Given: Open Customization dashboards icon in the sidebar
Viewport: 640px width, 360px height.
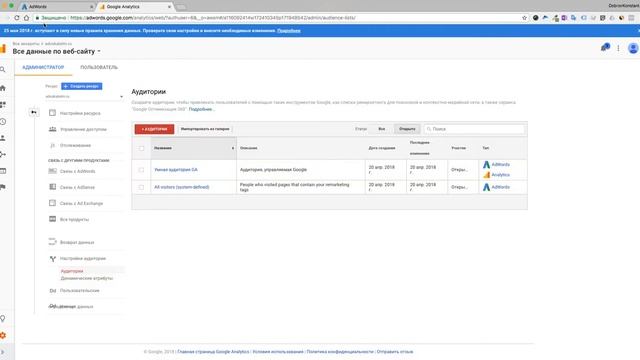Looking at the screenshot, I should point(3,105).
